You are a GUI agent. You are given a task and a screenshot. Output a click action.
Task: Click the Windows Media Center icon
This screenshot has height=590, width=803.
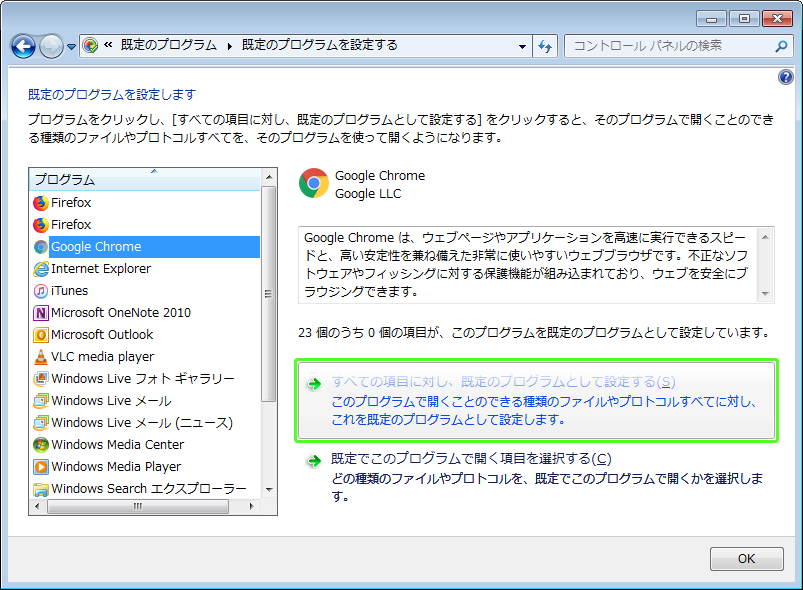click(x=40, y=445)
